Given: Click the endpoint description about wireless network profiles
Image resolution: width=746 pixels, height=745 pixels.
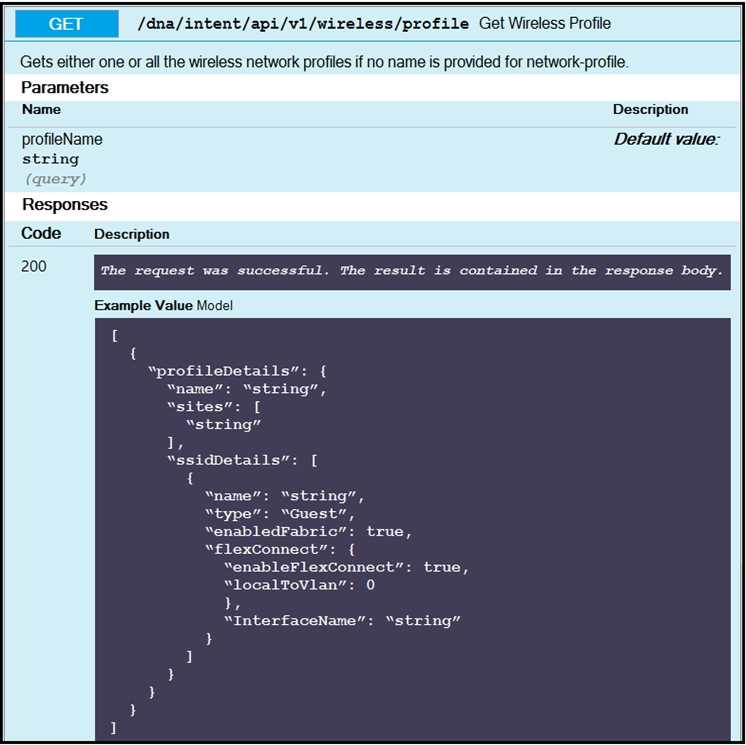Looking at the screenshot, I should 324,62.
